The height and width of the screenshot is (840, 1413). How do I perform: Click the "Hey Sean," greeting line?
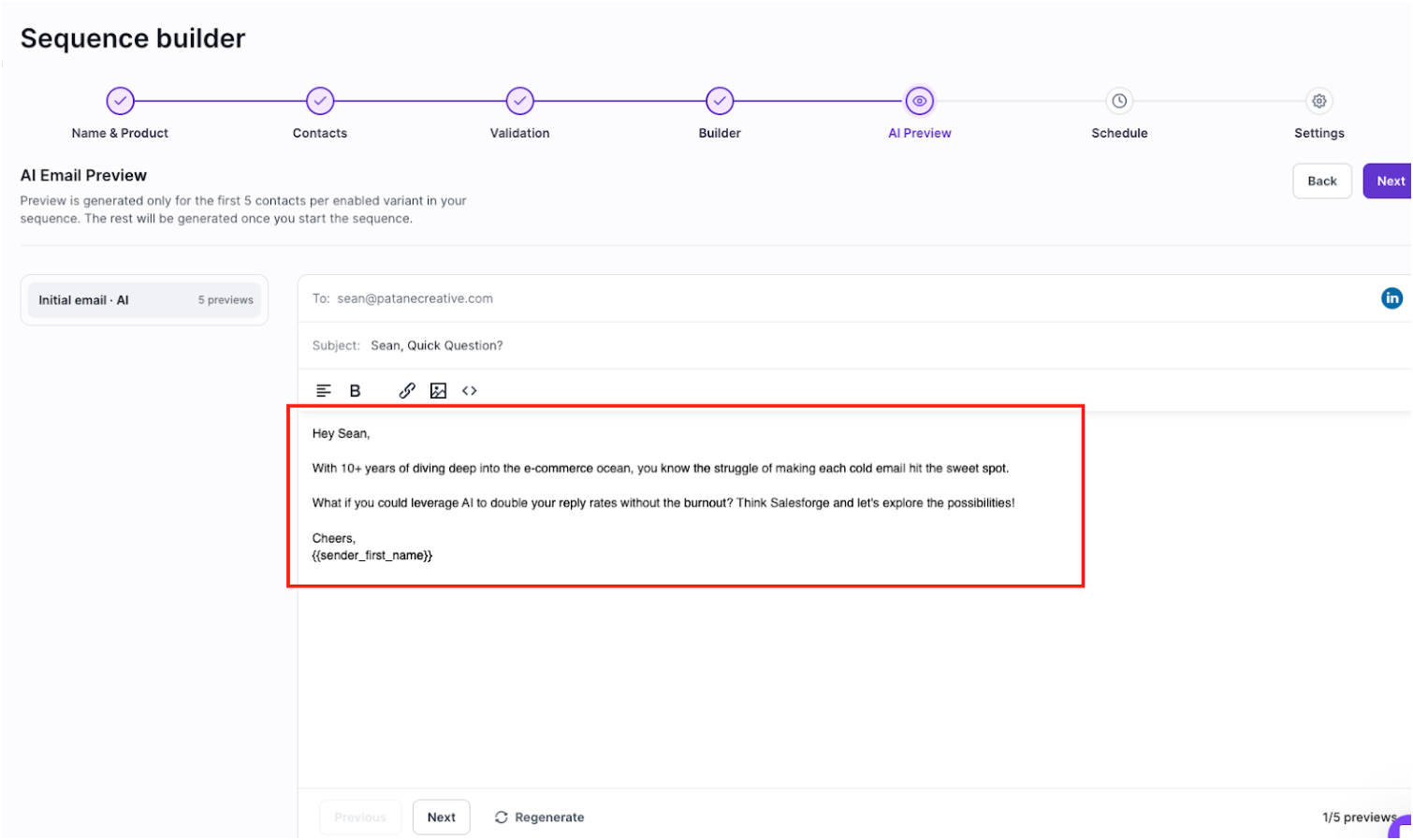[x=341, y=433]
